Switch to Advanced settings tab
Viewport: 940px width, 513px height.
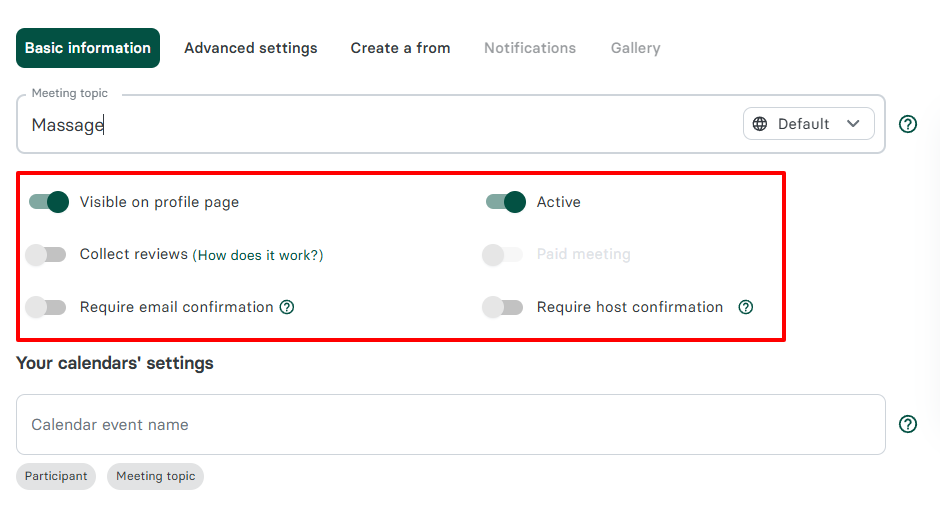(x=251, y=48)
